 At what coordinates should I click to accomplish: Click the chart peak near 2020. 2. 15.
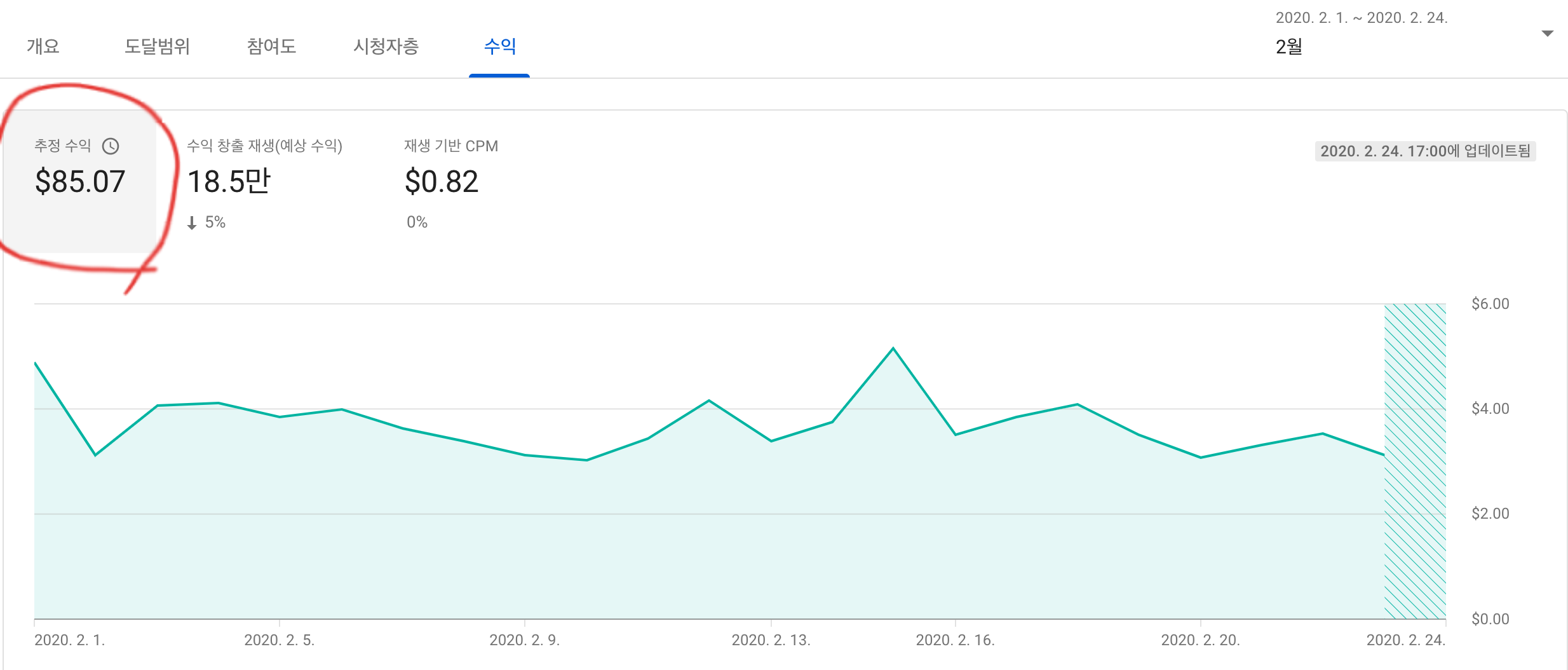click(x=893, y=348)
